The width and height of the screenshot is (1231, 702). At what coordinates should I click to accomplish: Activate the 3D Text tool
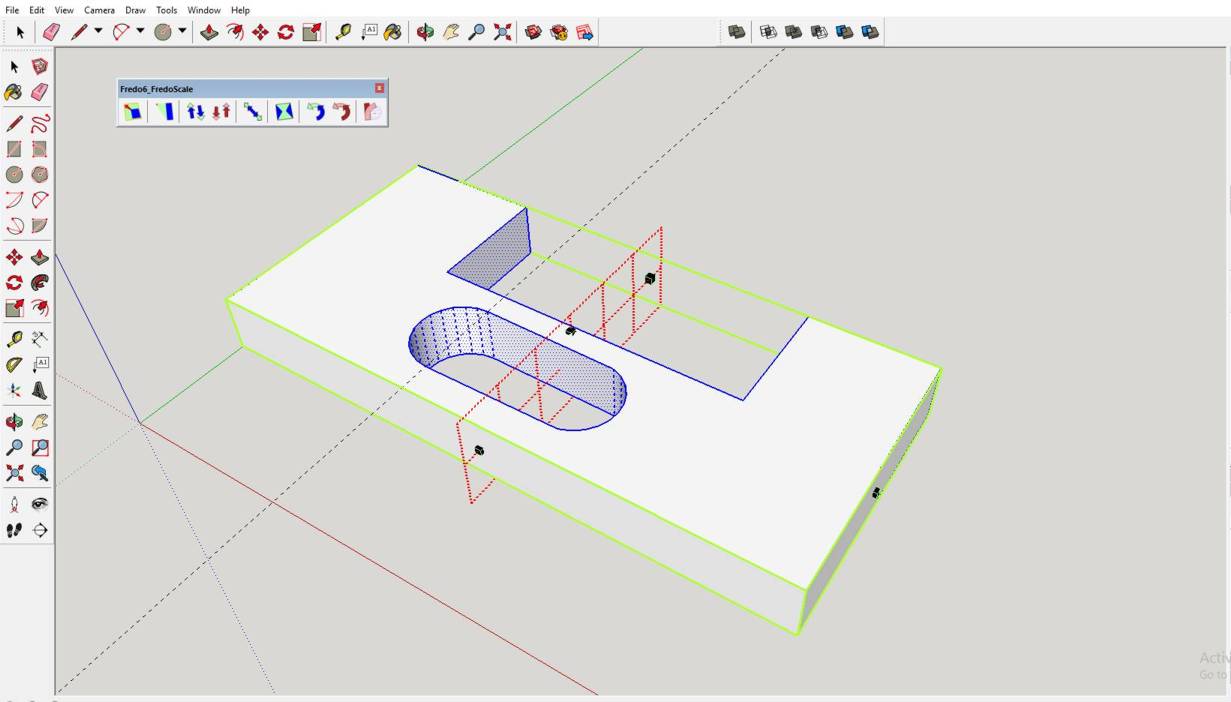pyautogui.click(x=40, y=391)
